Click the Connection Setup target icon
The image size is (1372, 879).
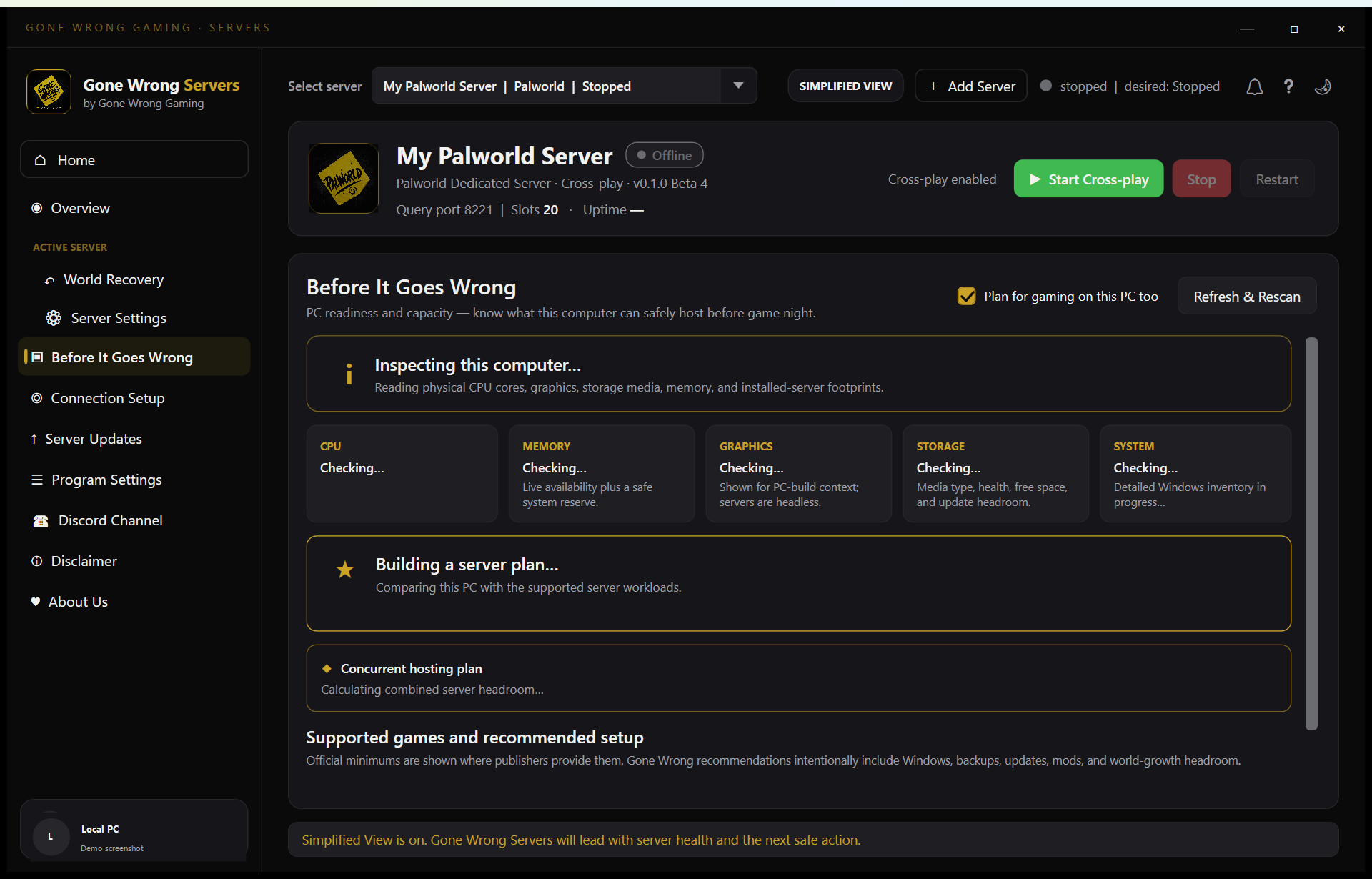[x=37, y=398]
